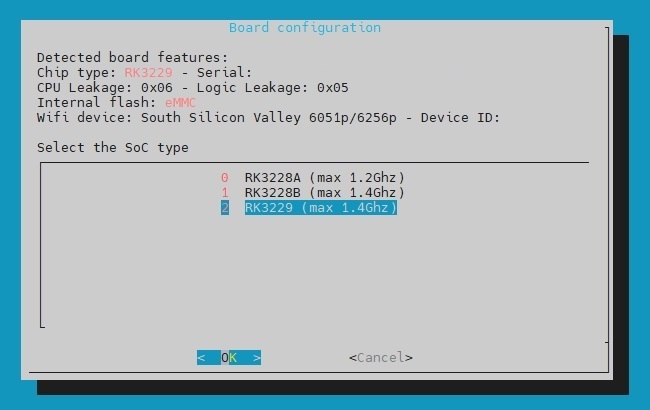Click the red index number 0
The image size is (650, 410).
pyautogui.click(x=225, y=178)
